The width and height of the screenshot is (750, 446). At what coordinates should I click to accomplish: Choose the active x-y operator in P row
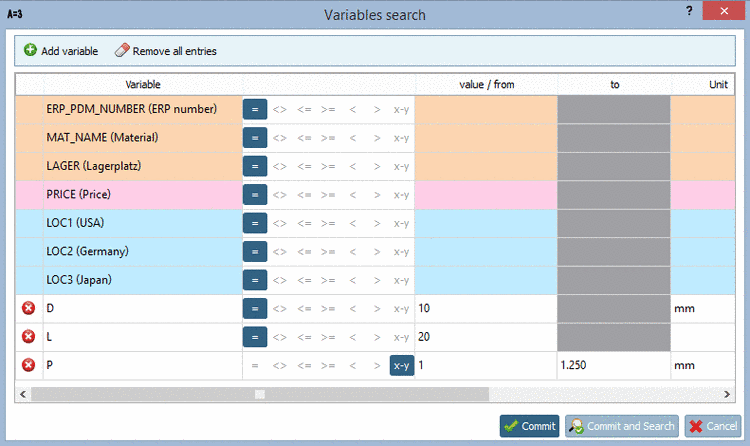tap(402, 366)
